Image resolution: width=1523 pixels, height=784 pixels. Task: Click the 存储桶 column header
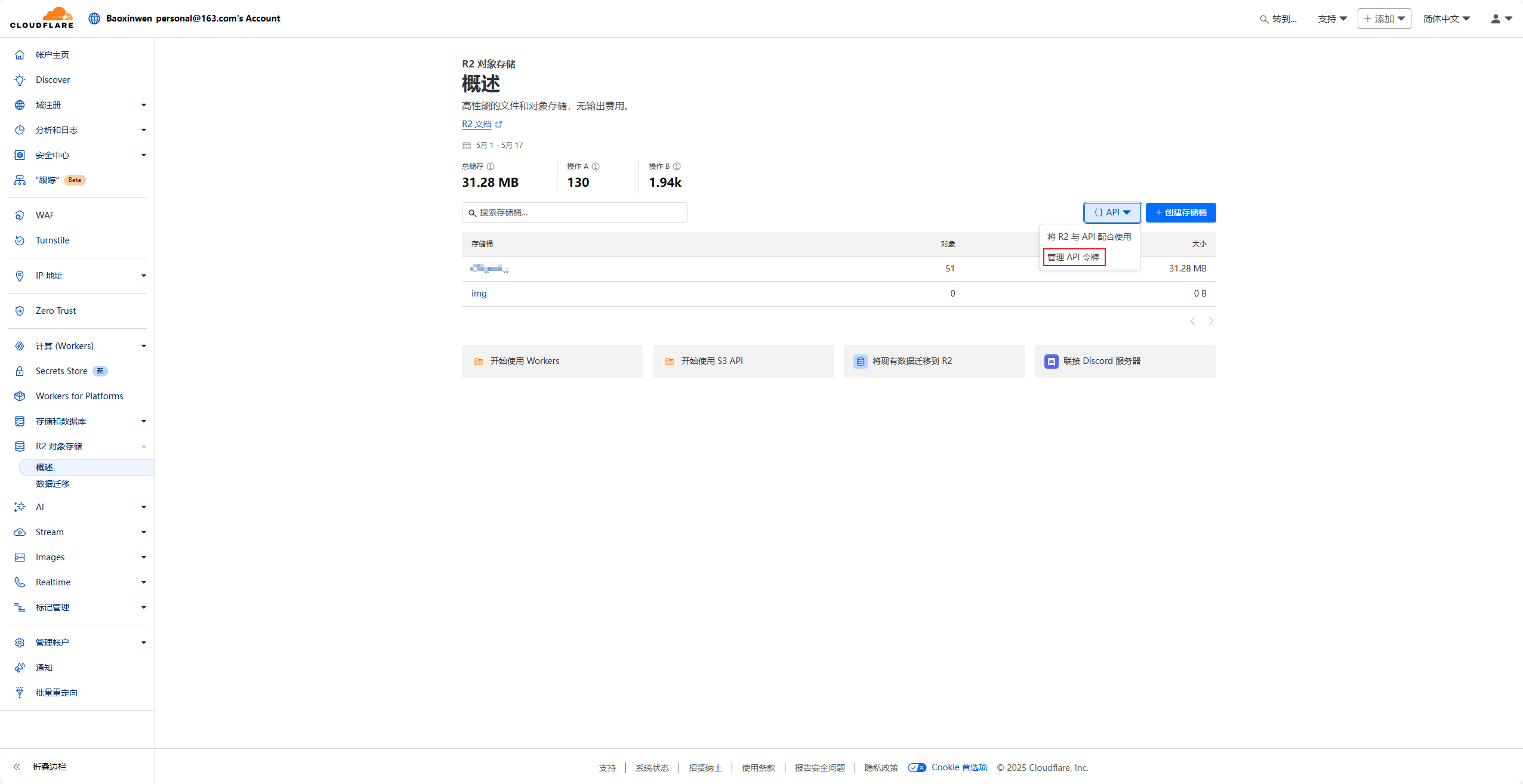(482, 244)
